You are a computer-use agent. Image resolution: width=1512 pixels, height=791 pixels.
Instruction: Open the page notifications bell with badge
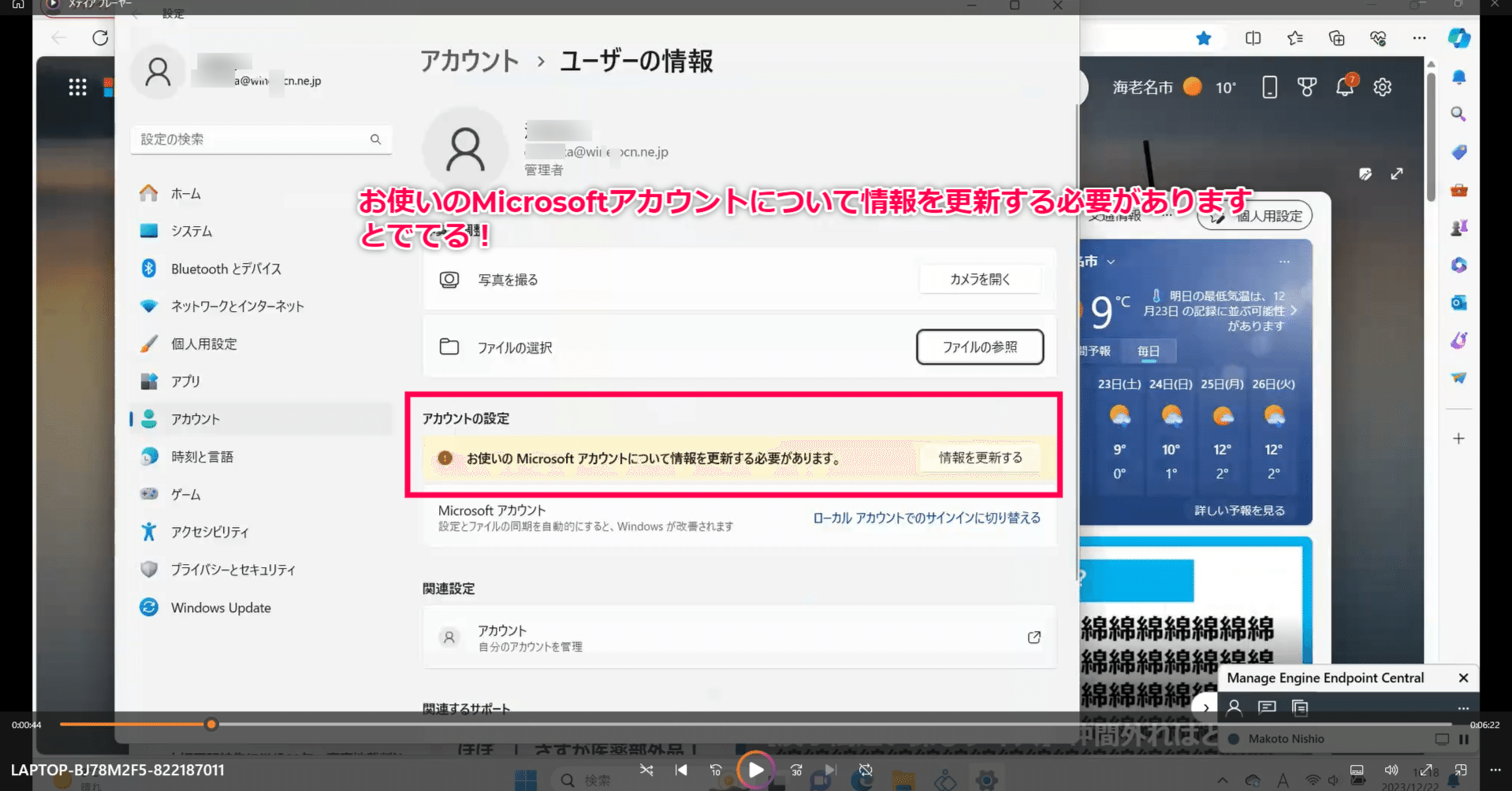(x=1346, y=86)
